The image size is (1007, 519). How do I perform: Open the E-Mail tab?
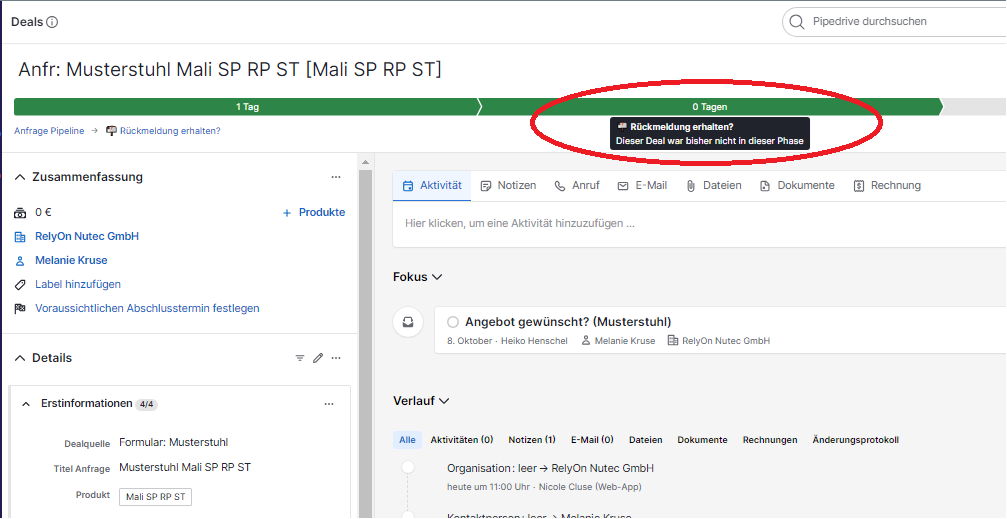pyautogui.click(x=642, y=185)
